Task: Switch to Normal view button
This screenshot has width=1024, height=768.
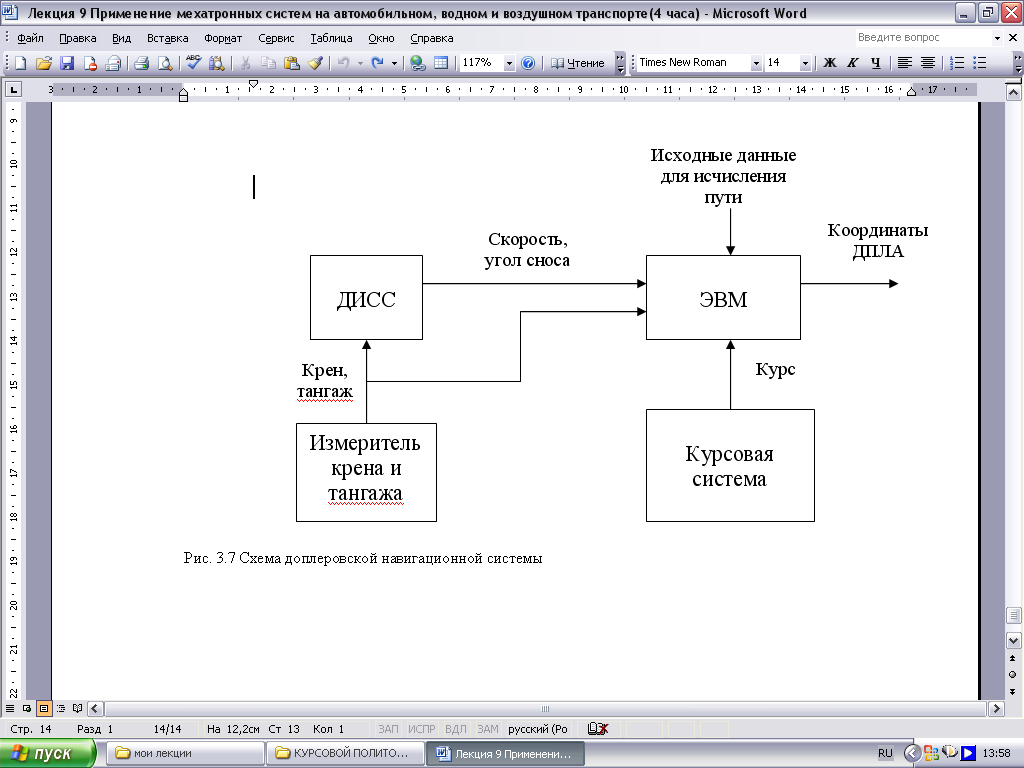Action: coord(10,708)
